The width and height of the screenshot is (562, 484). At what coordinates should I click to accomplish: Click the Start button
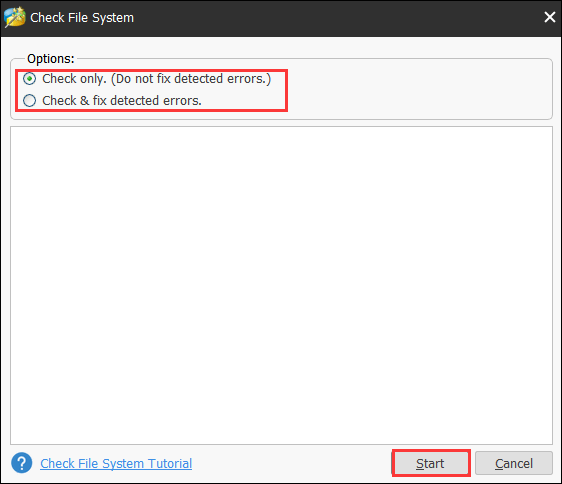[x=430, y=463]
